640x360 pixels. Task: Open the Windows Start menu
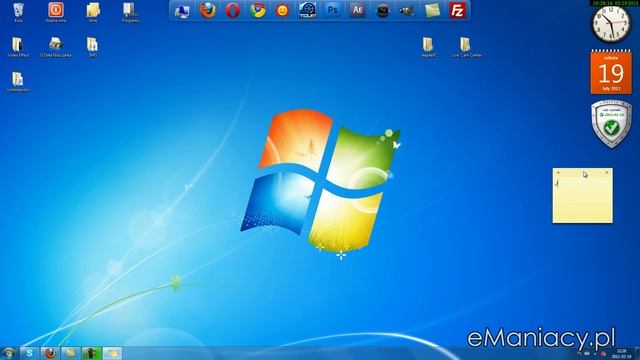[x=8, y=353]
